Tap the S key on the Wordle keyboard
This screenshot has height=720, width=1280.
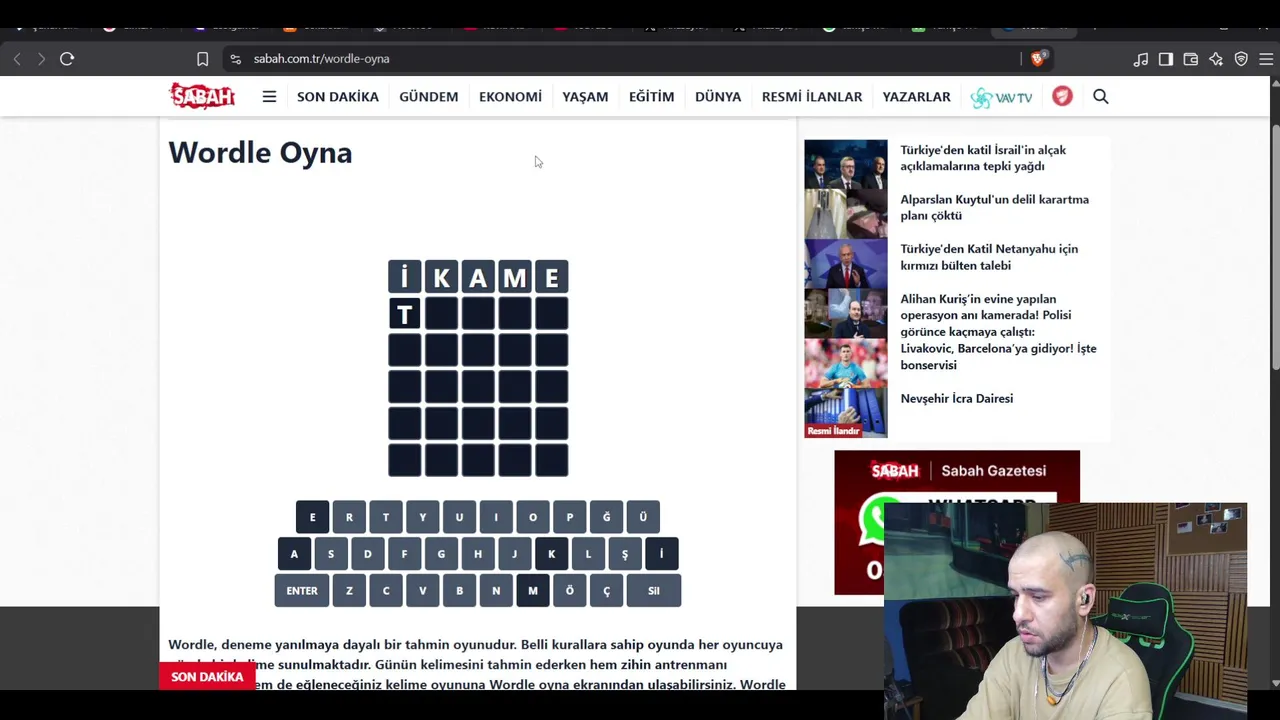pyautogui.click(x=331, y=554)
